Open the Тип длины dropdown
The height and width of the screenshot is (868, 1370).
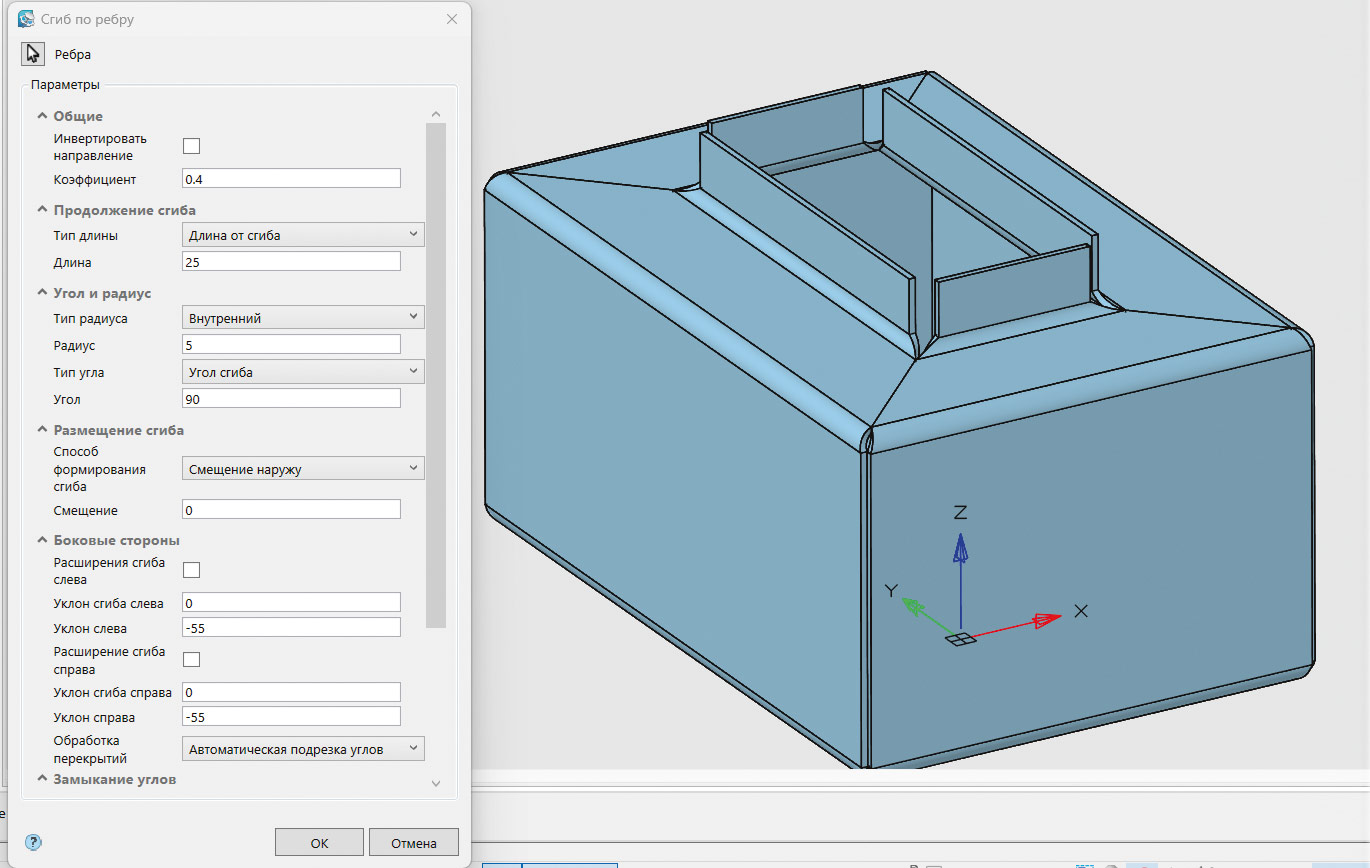tap(303, 235)
